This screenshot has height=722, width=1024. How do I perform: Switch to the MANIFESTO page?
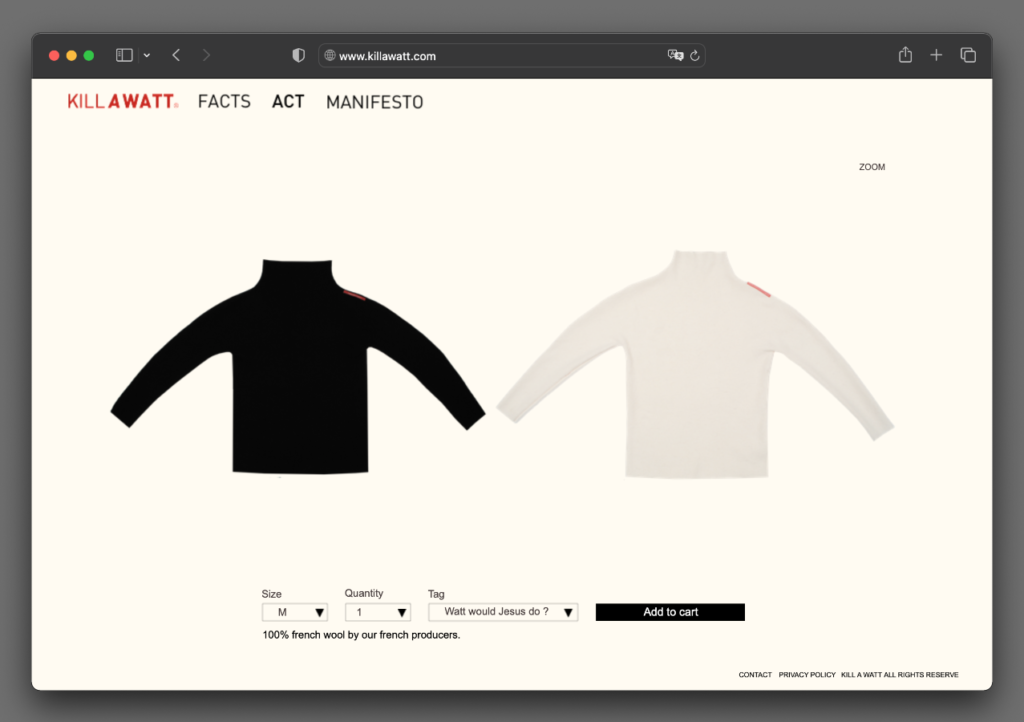tap(374, 102)
